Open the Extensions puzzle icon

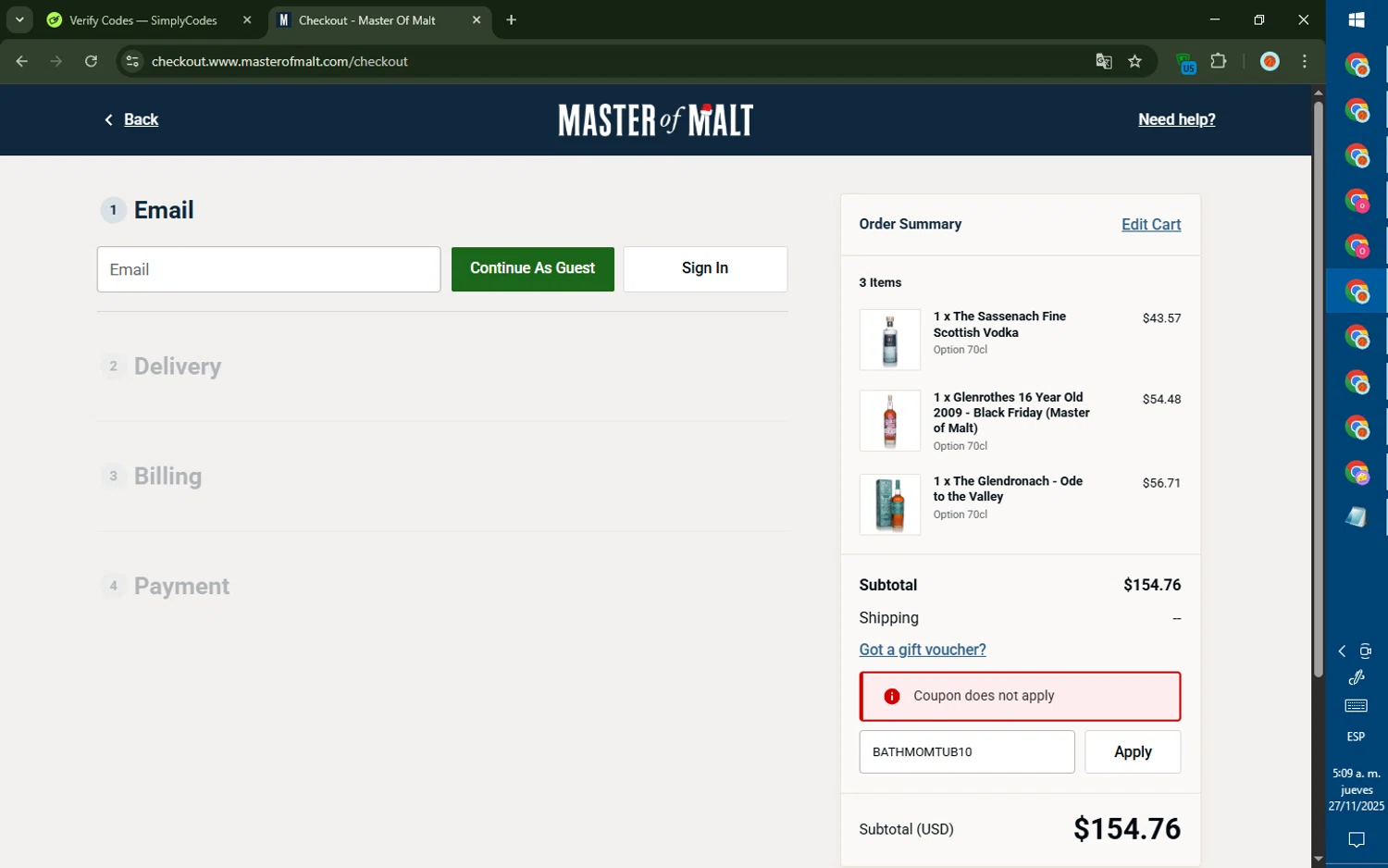[1219, 62]
